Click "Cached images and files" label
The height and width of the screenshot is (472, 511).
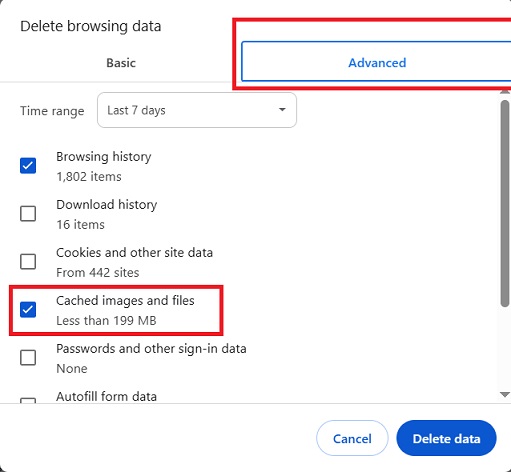(x=125, y=301)
